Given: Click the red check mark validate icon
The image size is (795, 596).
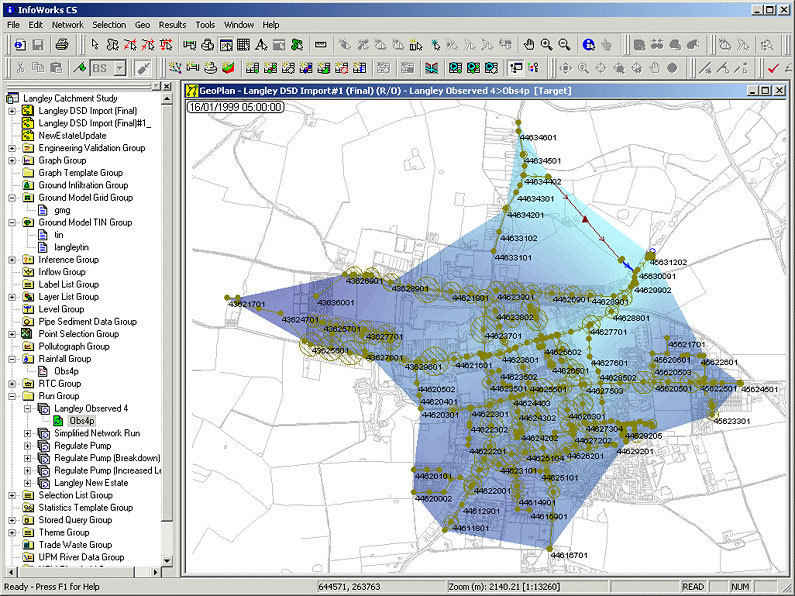Looking at the screenshot, I should (773, 68).
